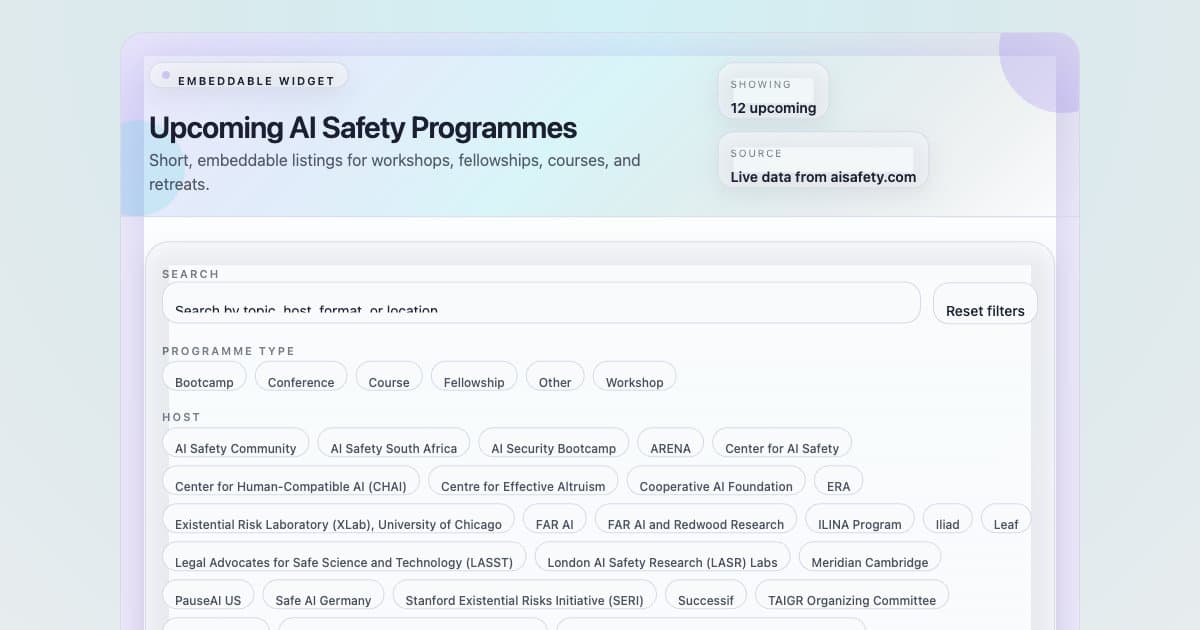Select the Course programme type chip
Viewport: 1200px width, 630px height.
389,377
